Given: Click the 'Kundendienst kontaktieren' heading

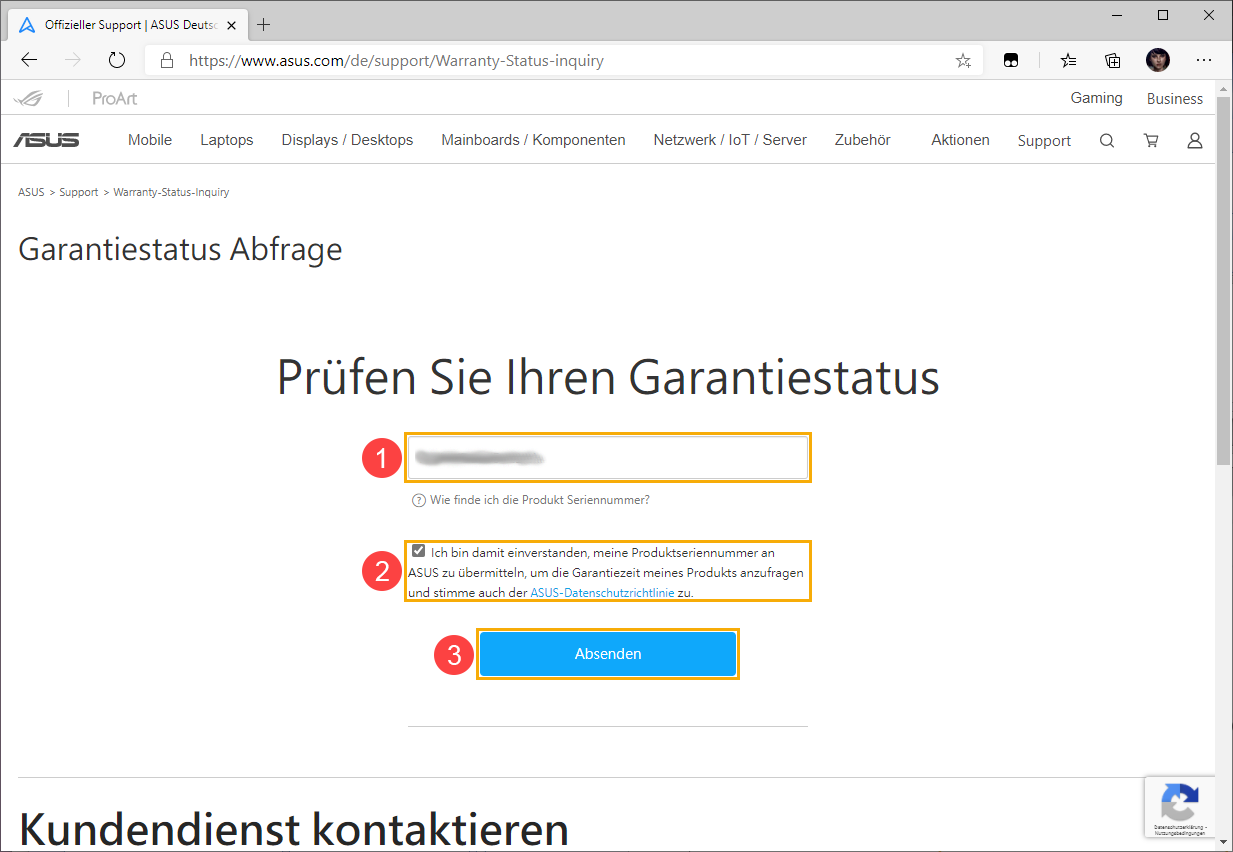Looking at the screenshot, I should tap(294, 829).
